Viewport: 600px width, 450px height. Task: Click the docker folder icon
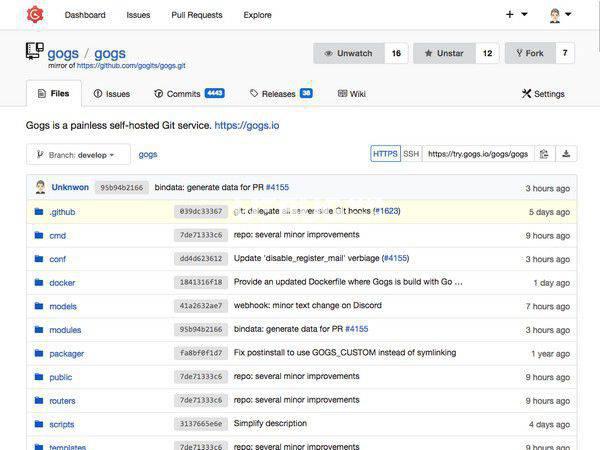pyautogui.click(x=39, y=282)
